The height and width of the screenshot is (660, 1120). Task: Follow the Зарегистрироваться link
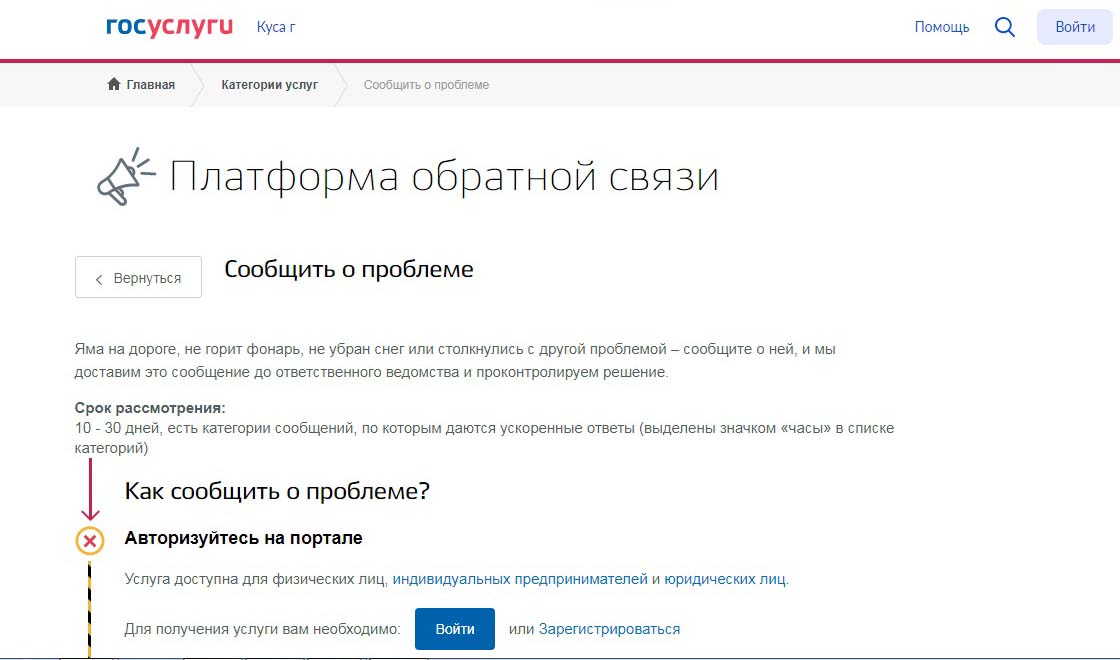609,629
